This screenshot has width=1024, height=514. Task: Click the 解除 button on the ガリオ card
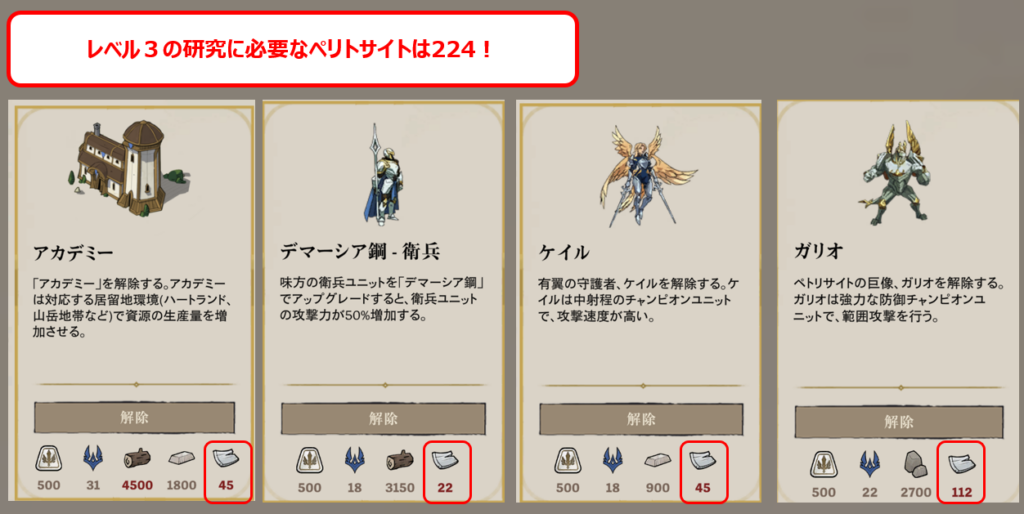(899, 422)
